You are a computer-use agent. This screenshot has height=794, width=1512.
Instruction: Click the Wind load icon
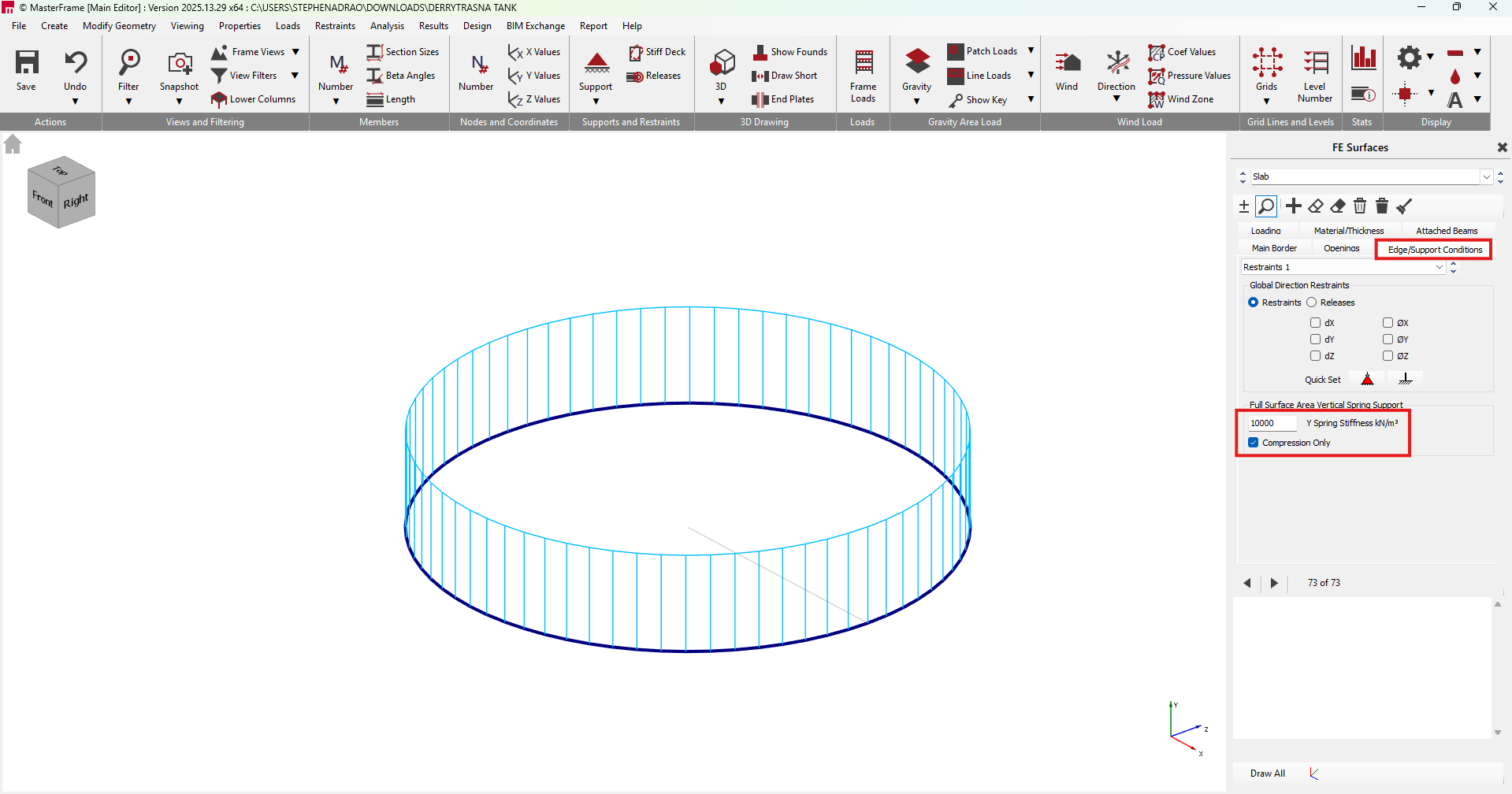pyautogui.click(x=1067, y=63)
